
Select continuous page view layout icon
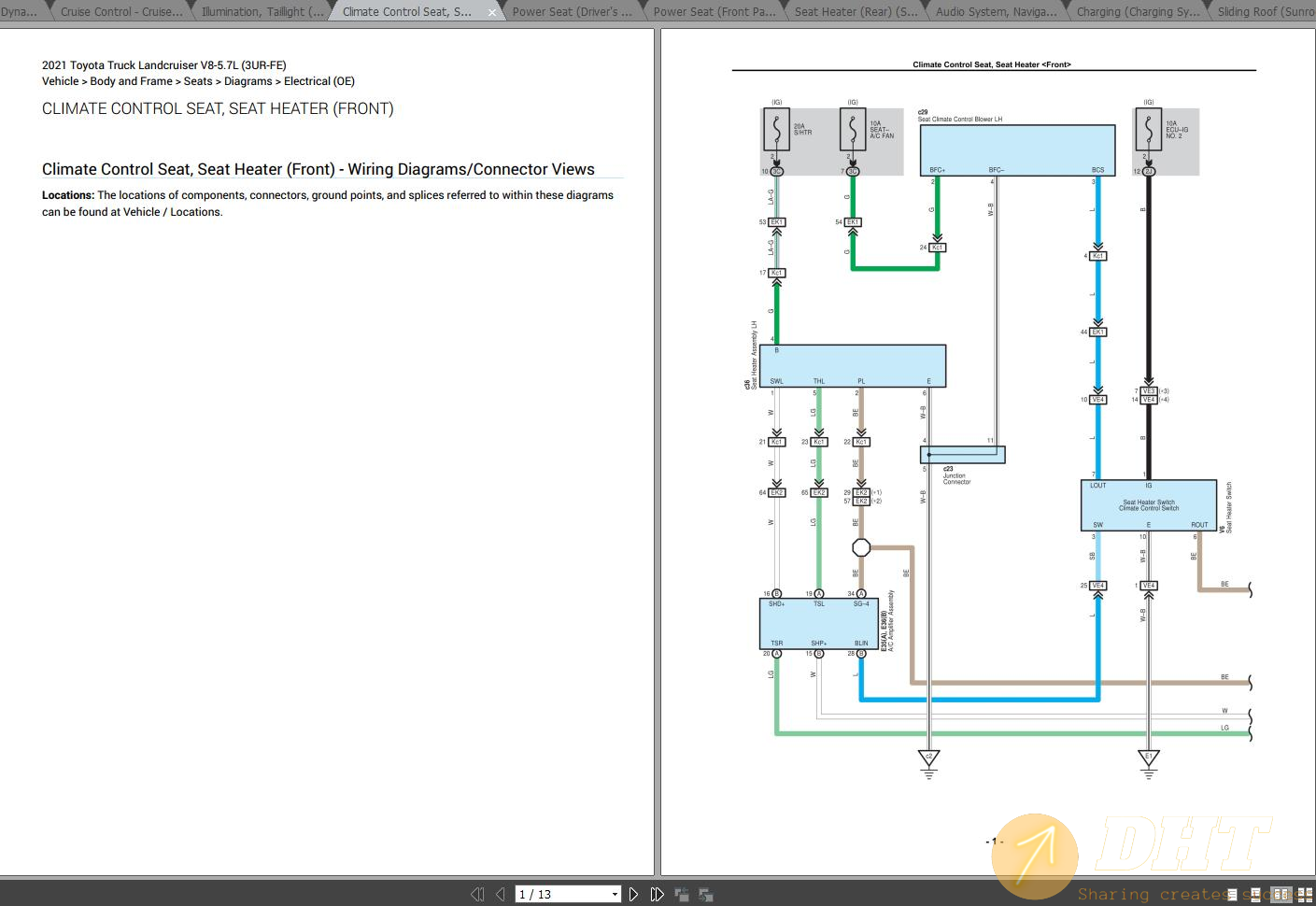click(1255, 895)
